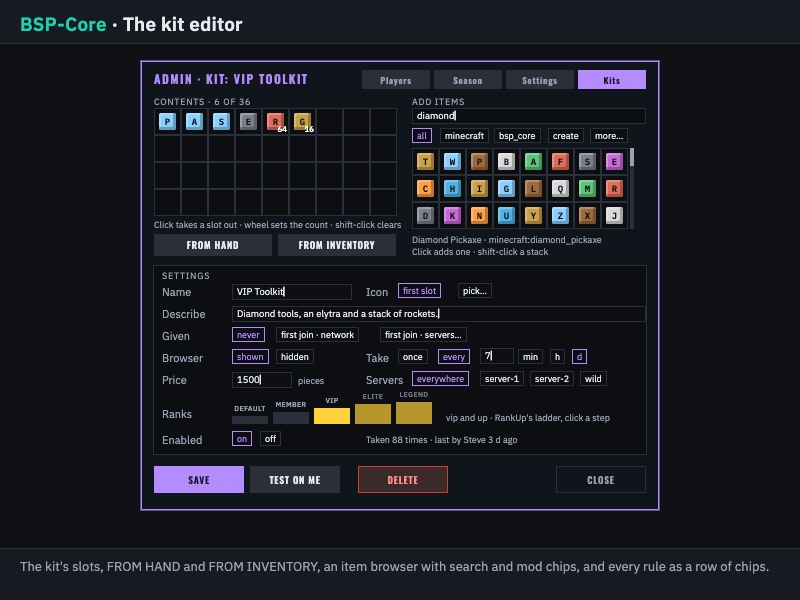Add the pink E item from browser
Screen dimensions: 800x600
pos(614,162)
